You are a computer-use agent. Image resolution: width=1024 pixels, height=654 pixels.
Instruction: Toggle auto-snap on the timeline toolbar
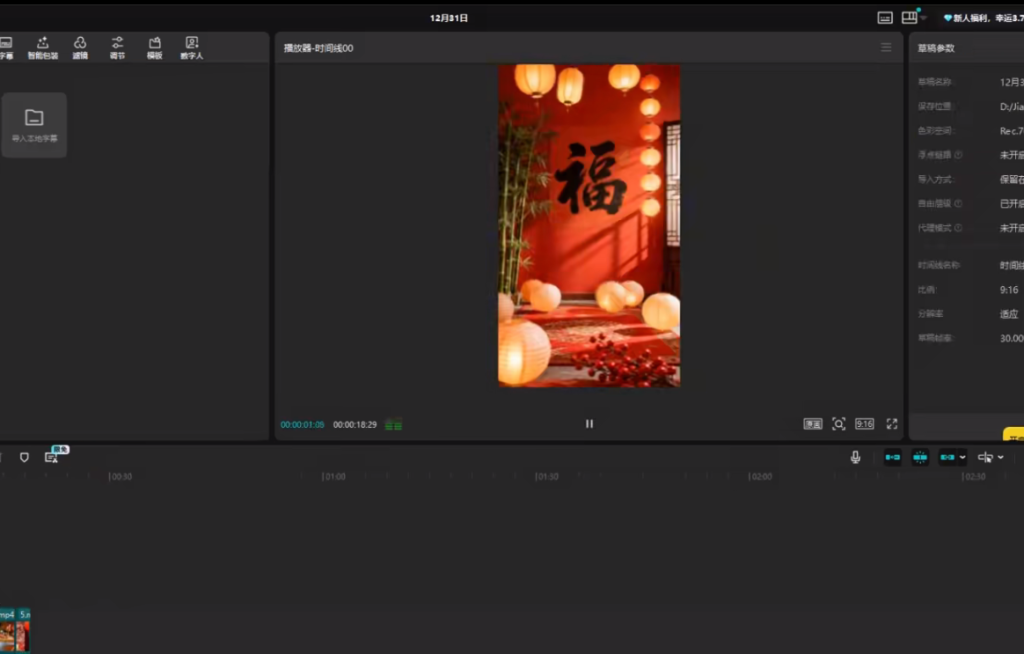click(x=919, y=457)
